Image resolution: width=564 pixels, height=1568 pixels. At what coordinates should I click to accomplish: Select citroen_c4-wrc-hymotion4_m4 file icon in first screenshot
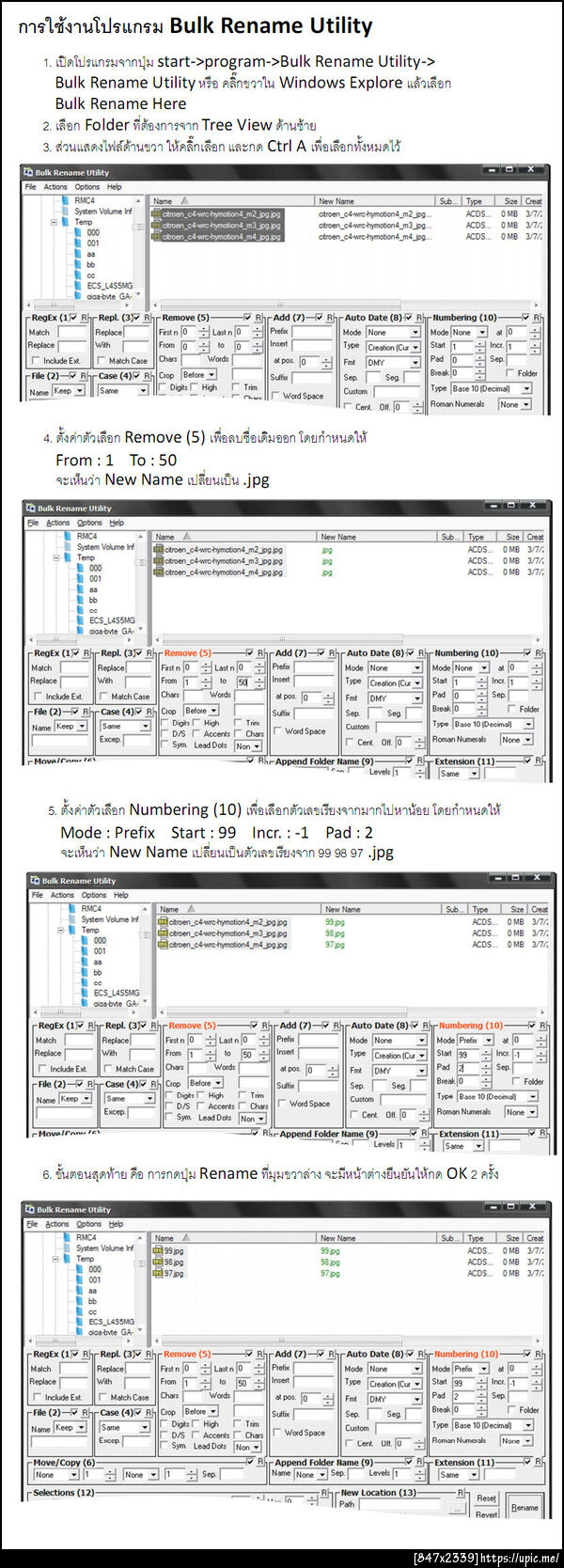(156, 237)
